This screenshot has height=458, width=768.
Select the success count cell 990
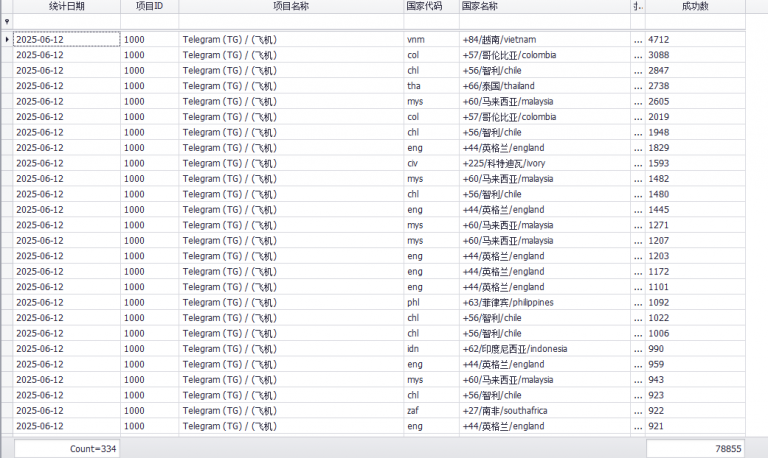[695, 349]
